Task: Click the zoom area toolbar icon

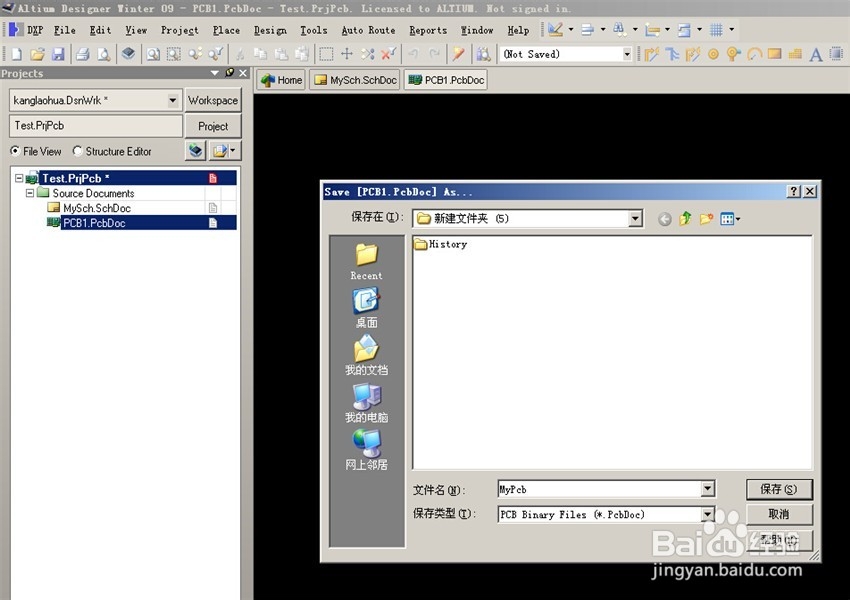Action: coord(173,54)
